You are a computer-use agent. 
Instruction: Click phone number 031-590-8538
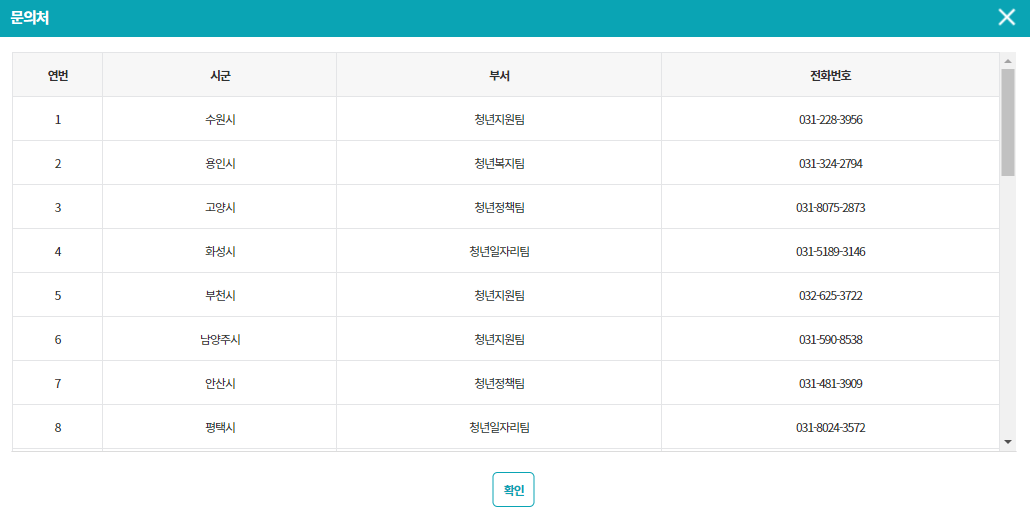coord(830,340)
